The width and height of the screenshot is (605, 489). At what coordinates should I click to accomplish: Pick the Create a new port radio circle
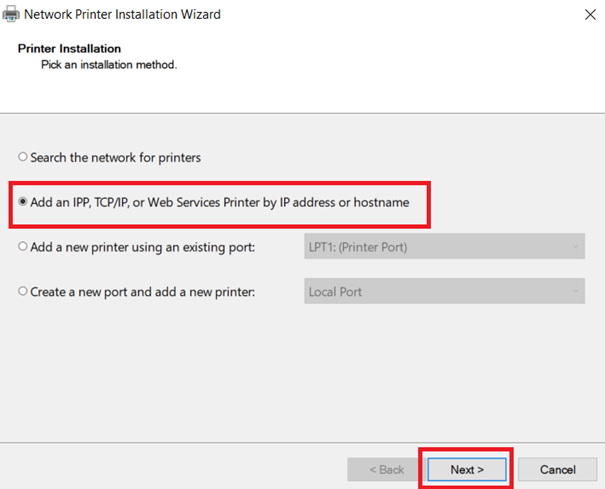click(23, 291)
